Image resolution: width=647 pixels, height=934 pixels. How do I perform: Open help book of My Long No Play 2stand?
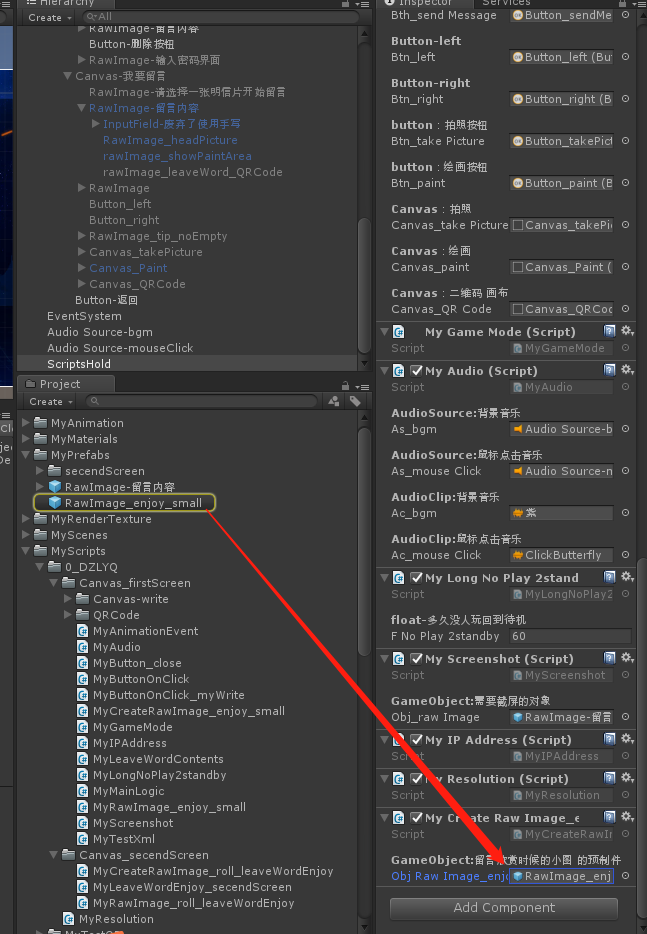(609, 577)
